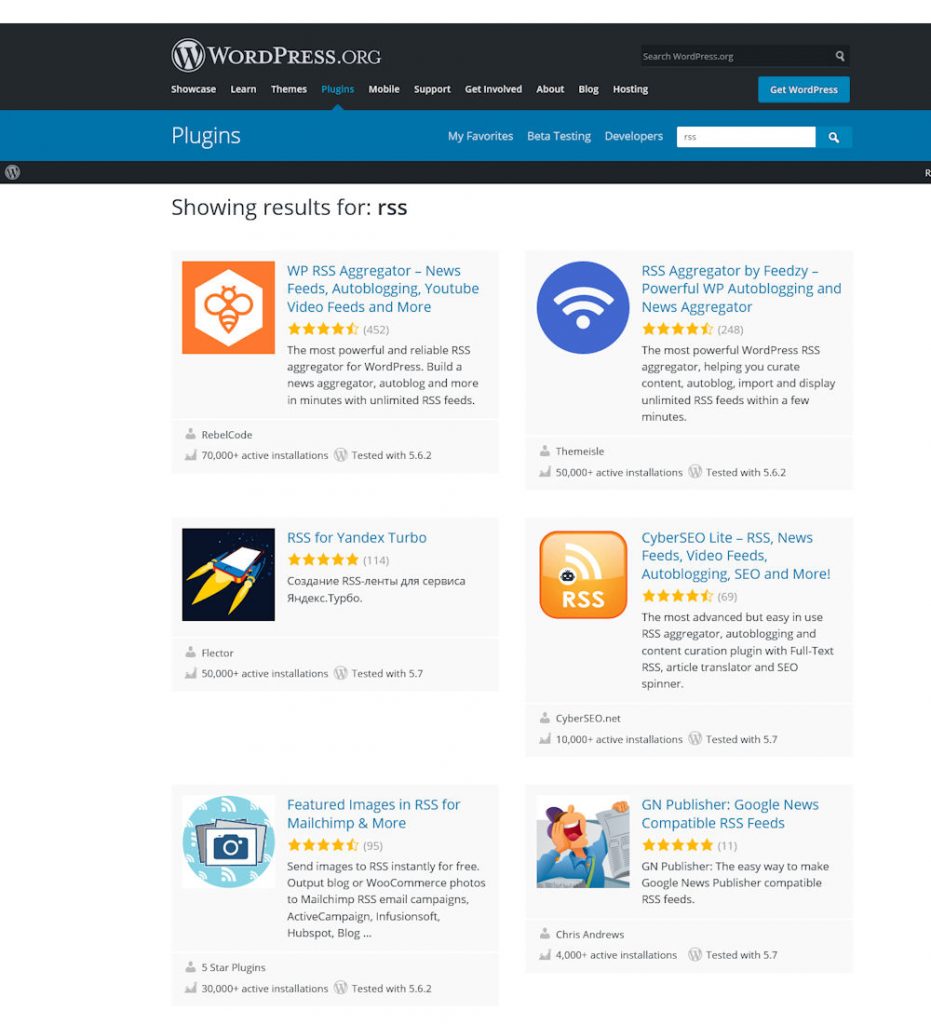Click the Get WordPress button
The width and height of the screenshot is (931, 1024).
click(804, 89)
